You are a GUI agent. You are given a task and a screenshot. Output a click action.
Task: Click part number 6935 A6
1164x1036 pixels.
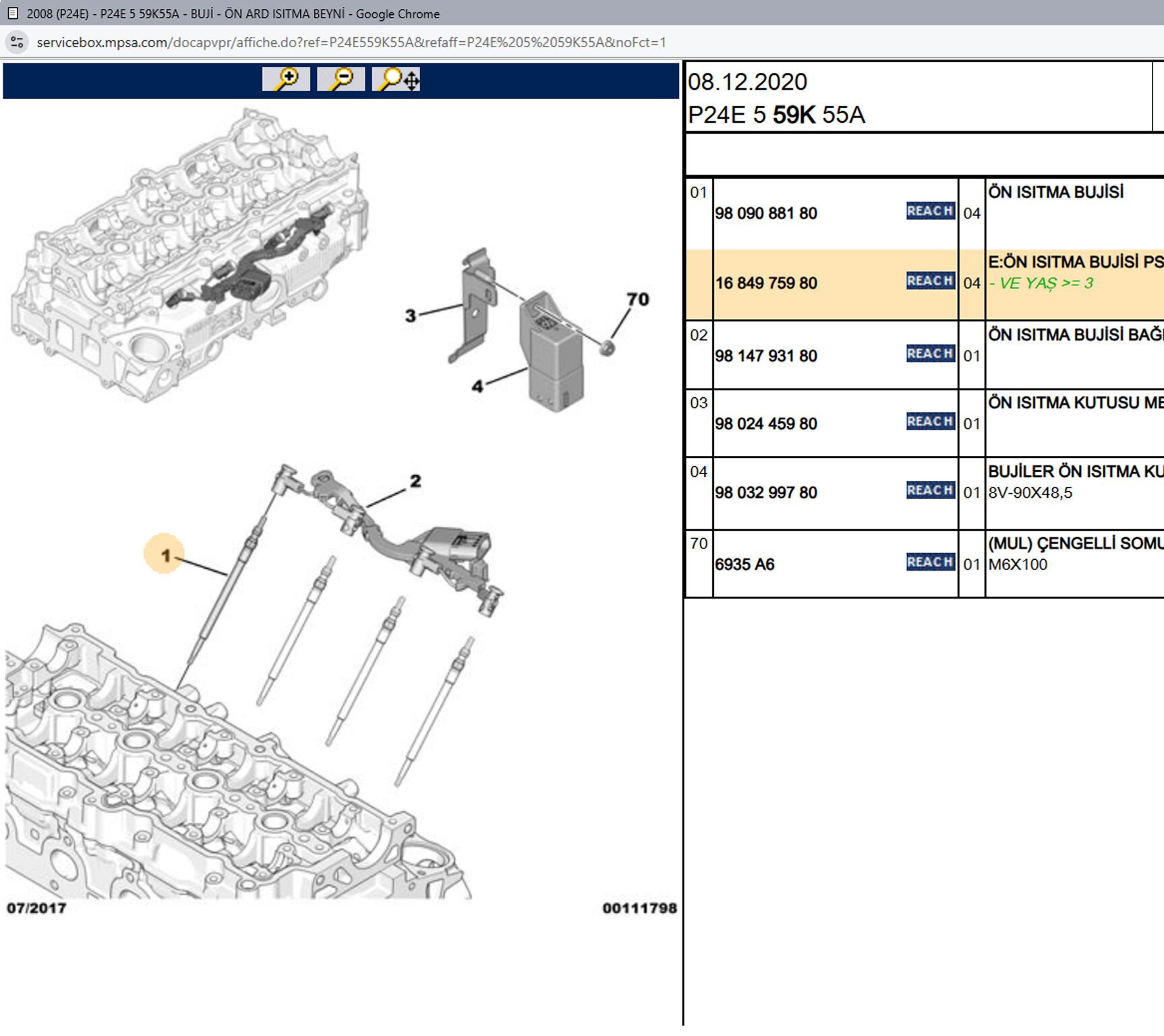(x=745, y=565)
